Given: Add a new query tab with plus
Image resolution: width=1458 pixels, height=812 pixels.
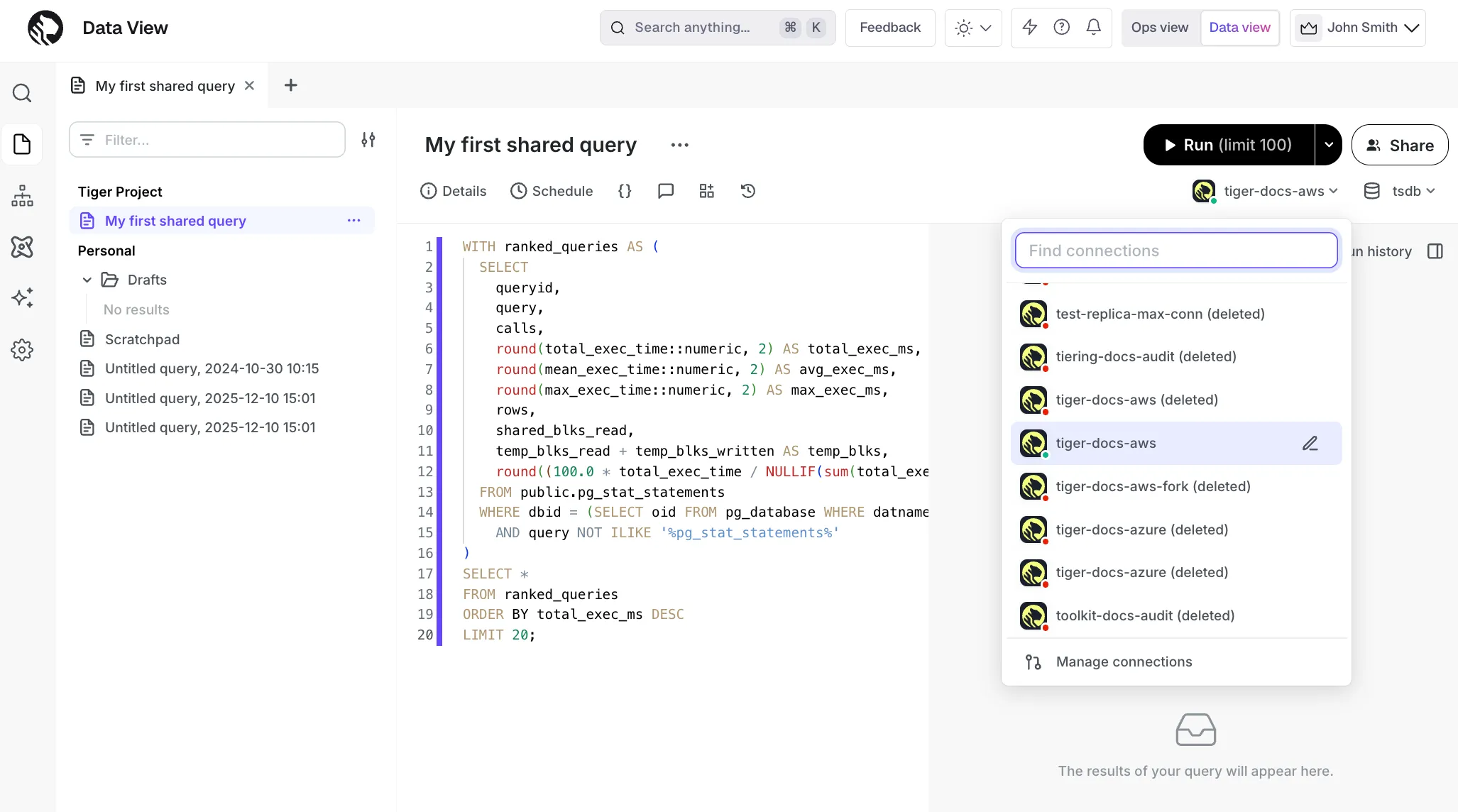Looking at the screenshot, I should pos(290,85).
